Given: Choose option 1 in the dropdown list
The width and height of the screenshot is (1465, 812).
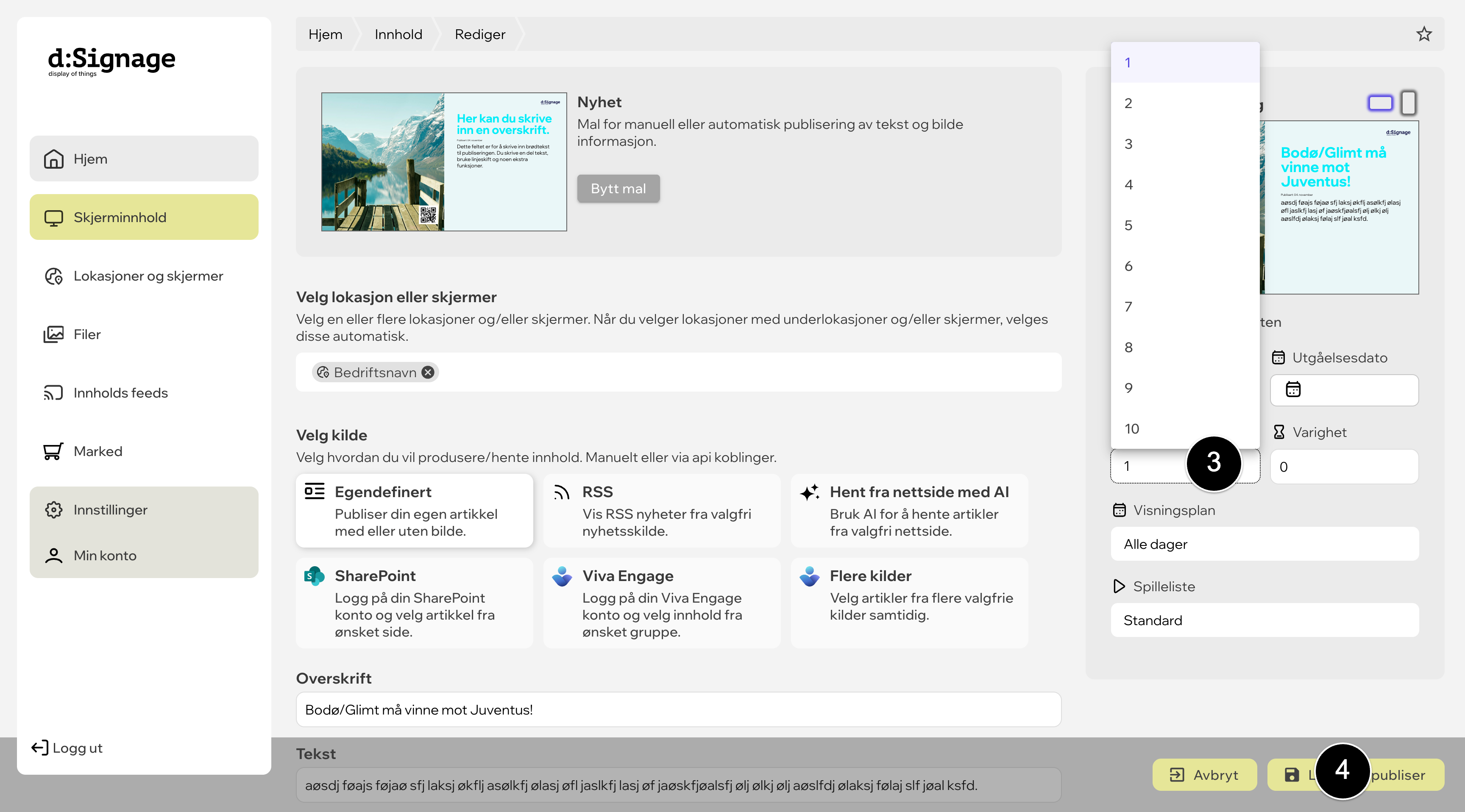Looking at the screenshot, I should point(1185,63).
